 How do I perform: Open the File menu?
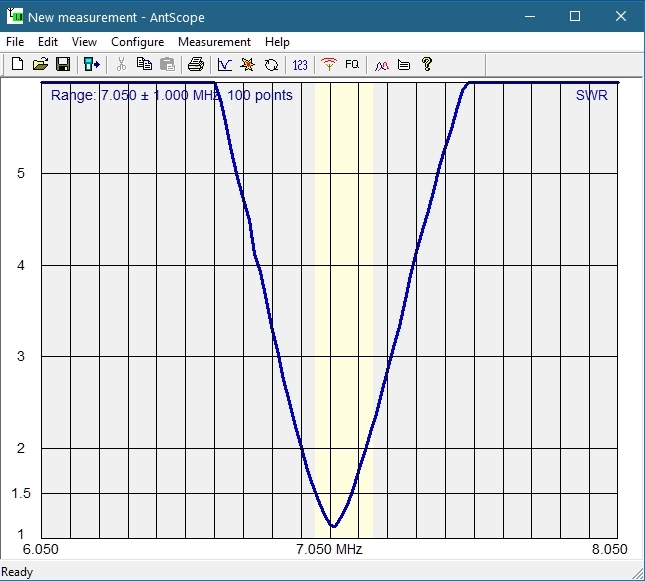[15, 42]
